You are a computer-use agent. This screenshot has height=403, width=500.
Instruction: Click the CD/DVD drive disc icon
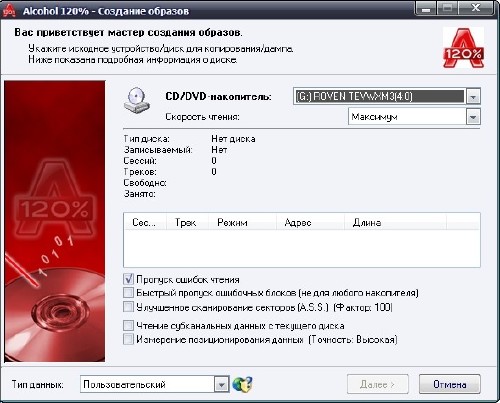click(137, 100)
